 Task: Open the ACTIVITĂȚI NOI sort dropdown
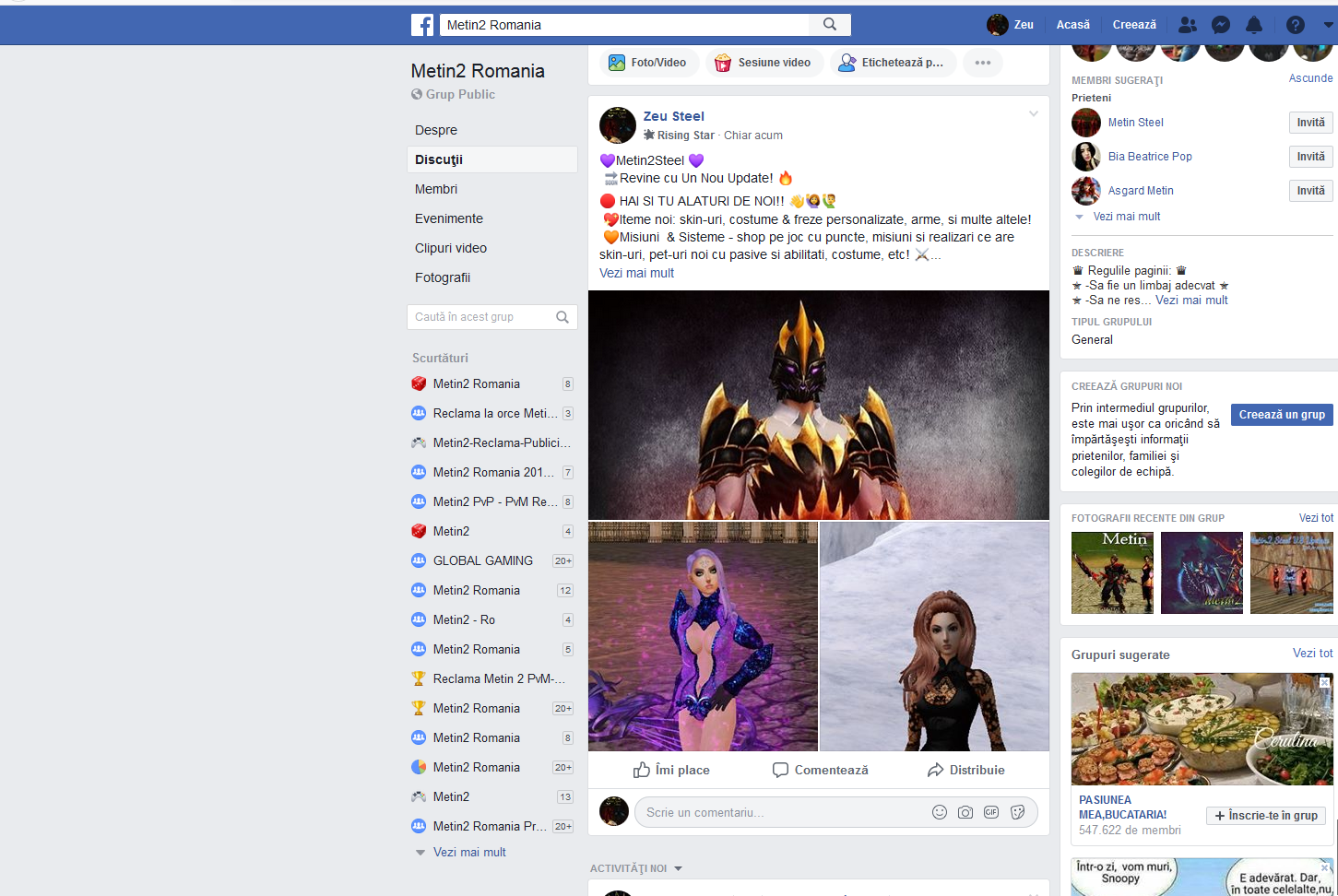pos(636,868)
